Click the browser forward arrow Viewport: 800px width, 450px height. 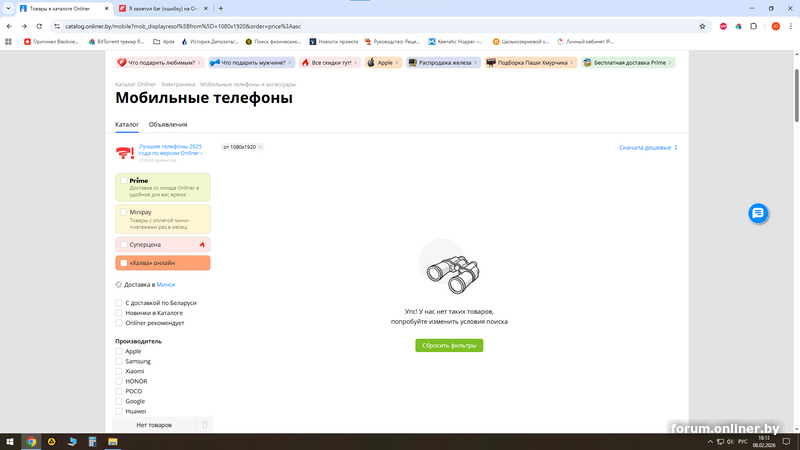(24, 26)
